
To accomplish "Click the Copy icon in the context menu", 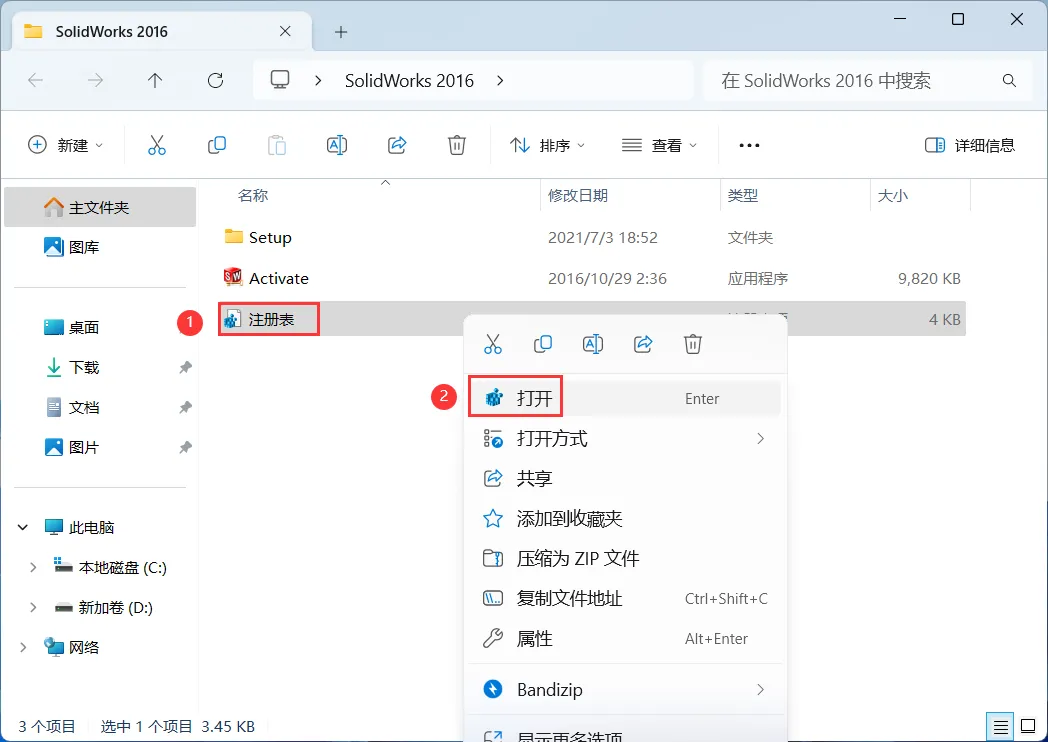I will pos(543,344).
